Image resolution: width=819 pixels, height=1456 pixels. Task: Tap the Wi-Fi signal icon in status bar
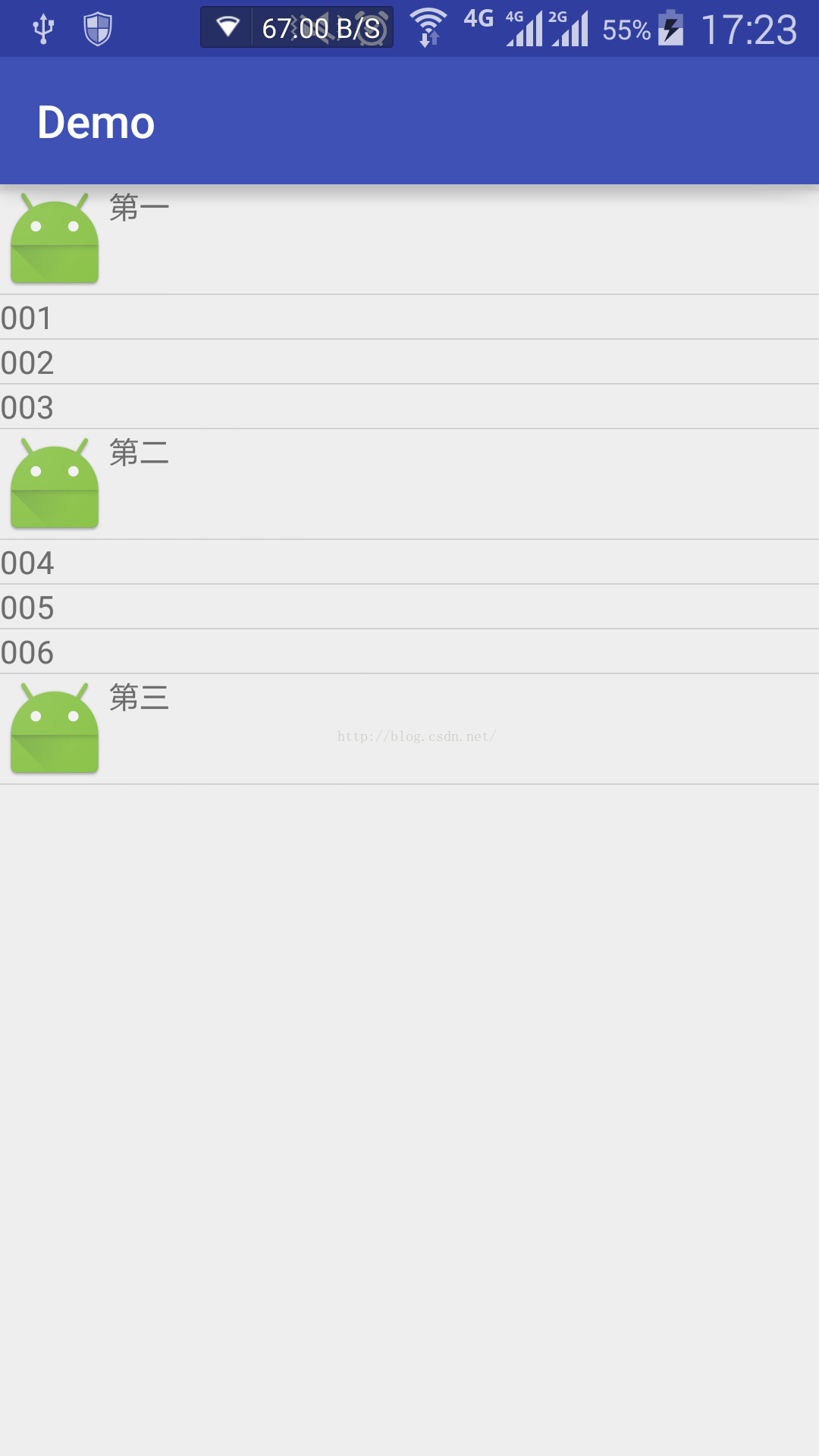tap(428, 27)
